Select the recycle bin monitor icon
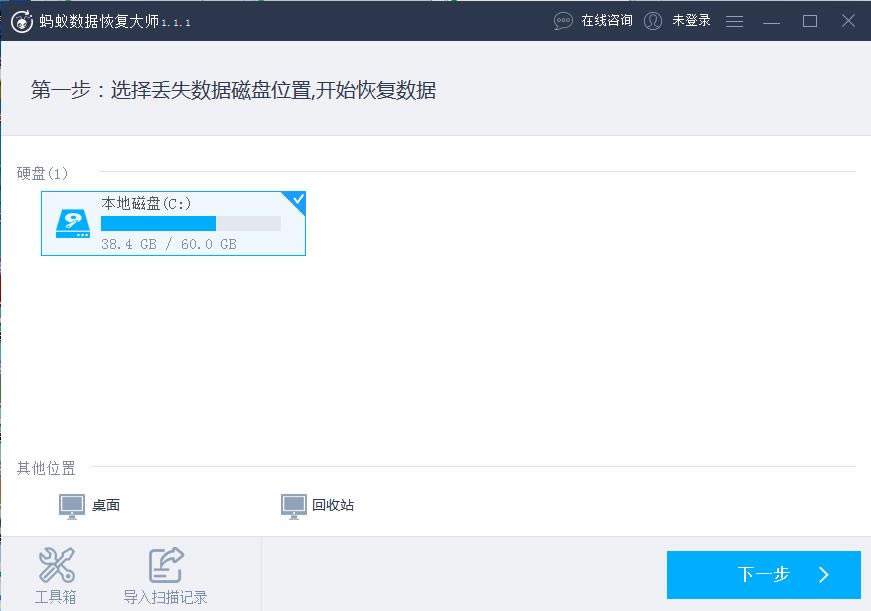The width and height of the screenshot is (871, 611). click(293, 506)
